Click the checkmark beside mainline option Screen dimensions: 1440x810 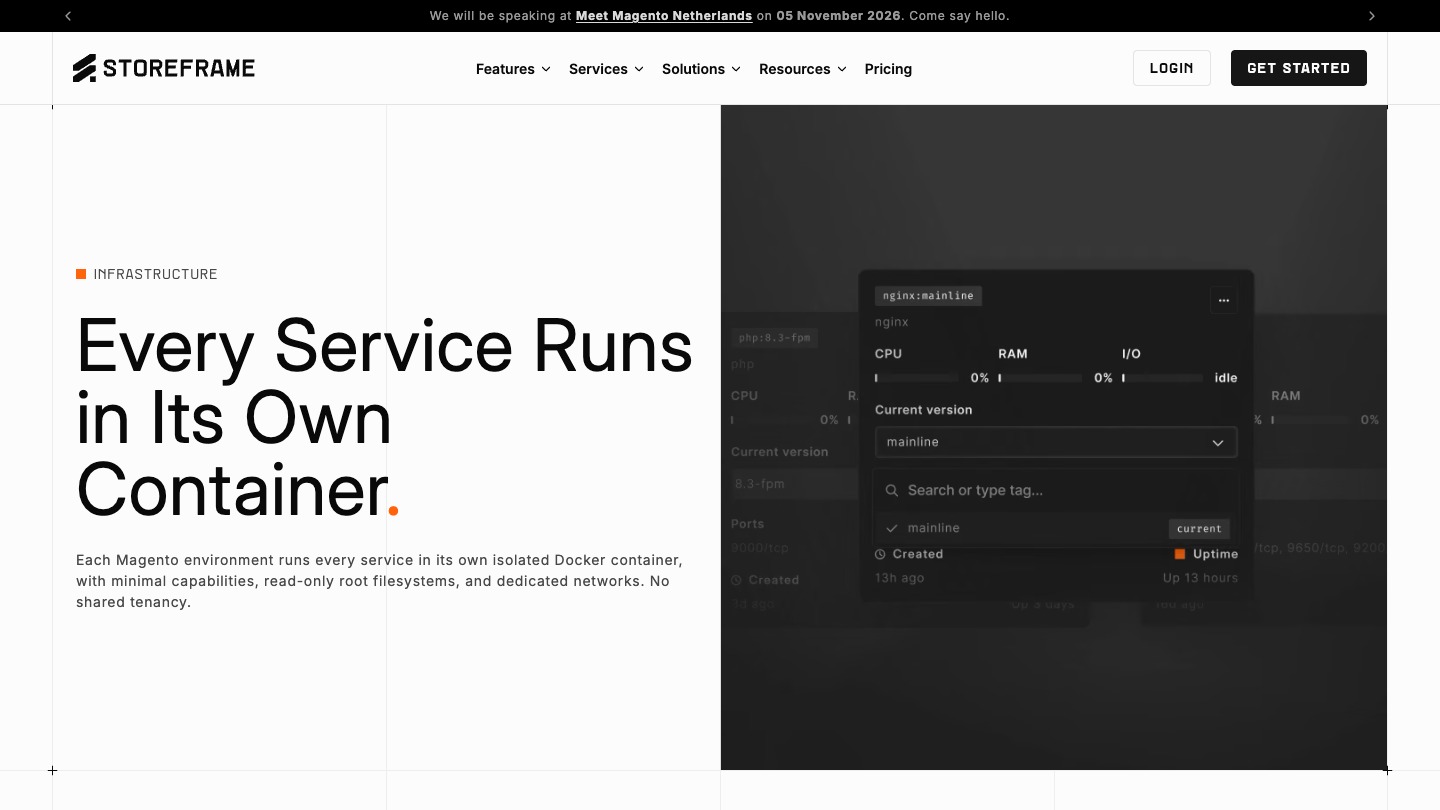pos(892,528)
